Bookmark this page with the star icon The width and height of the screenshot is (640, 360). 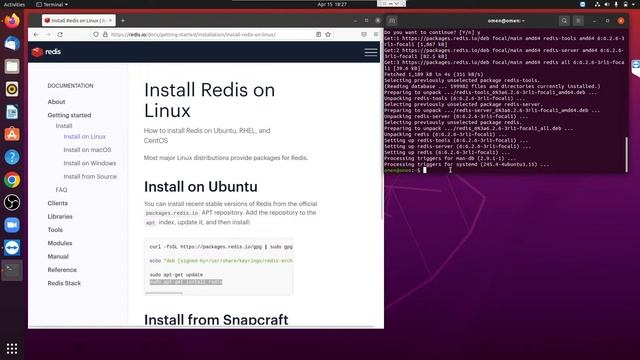328,35
